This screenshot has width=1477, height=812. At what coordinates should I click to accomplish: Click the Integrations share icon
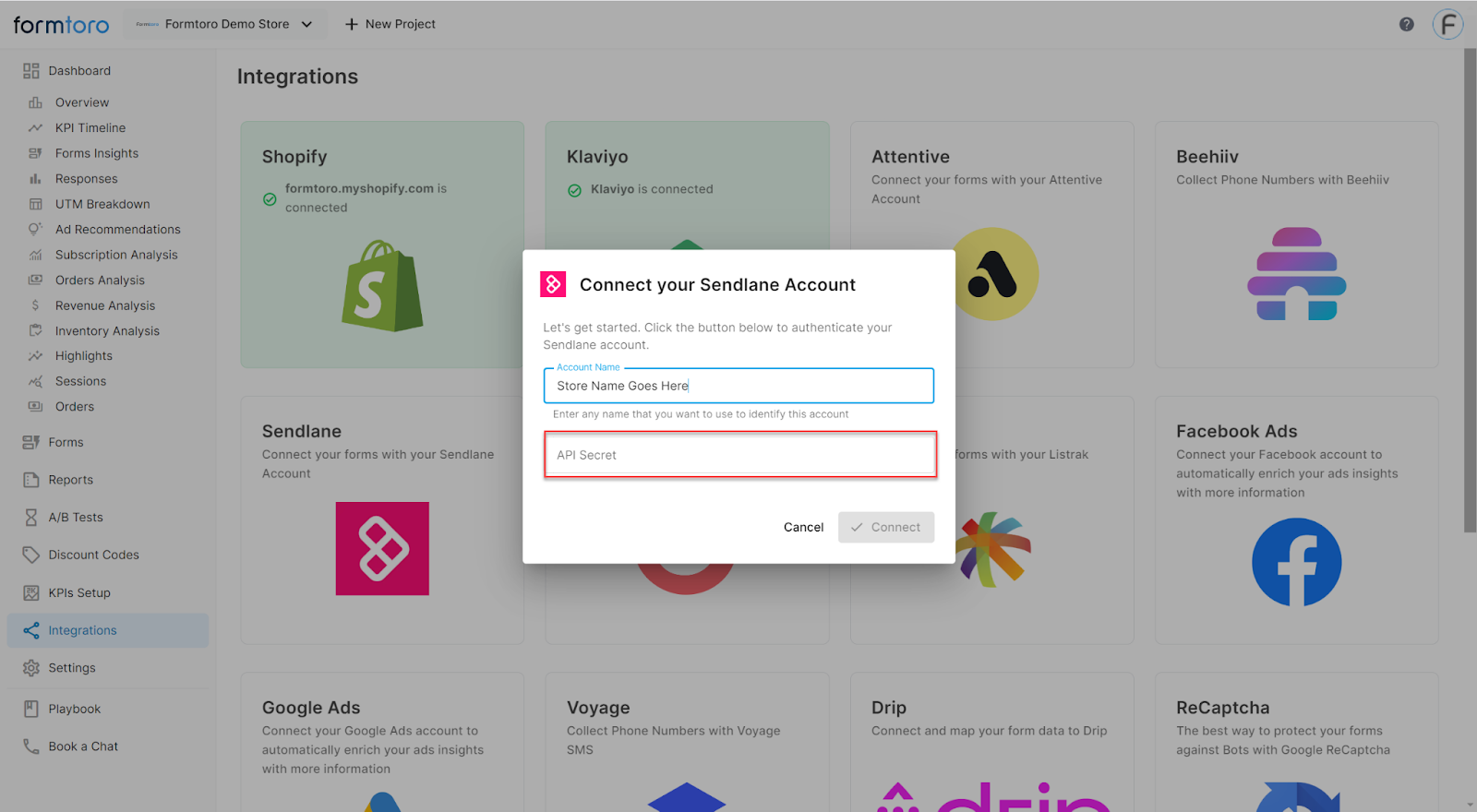click(x=31, y=630)
